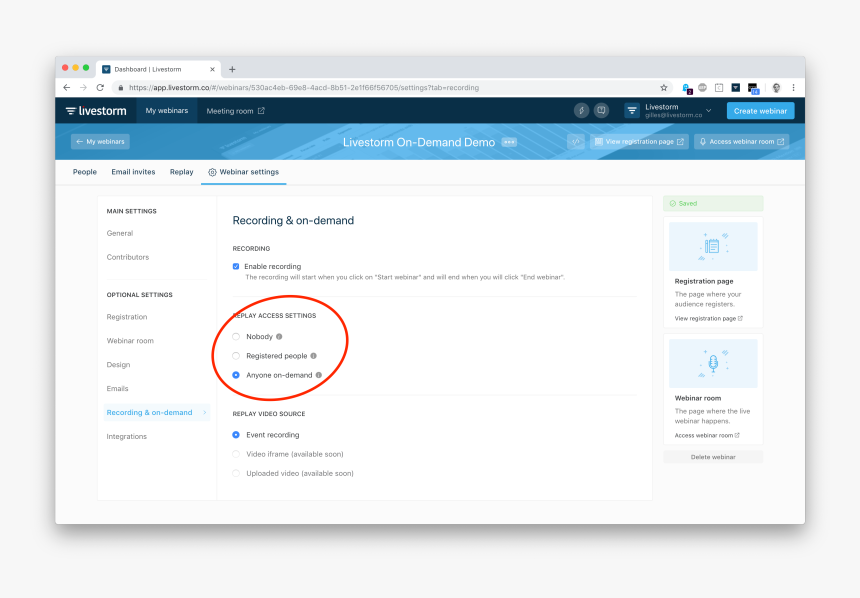860x598 pixels.
Task: Switch to the People tab
Action: point(84,172)
